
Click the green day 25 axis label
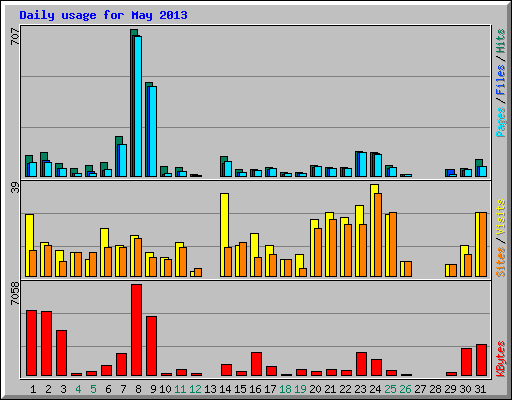tap(391, 389)
